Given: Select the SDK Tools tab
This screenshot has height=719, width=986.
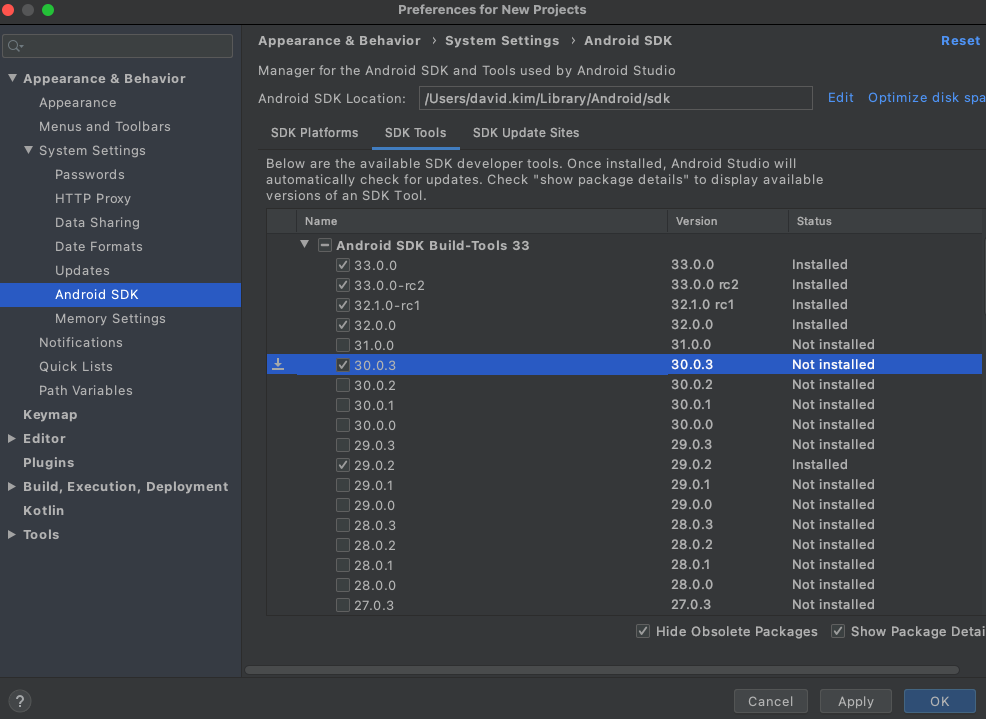Looking at the screenshot, I should coord(416,133).
